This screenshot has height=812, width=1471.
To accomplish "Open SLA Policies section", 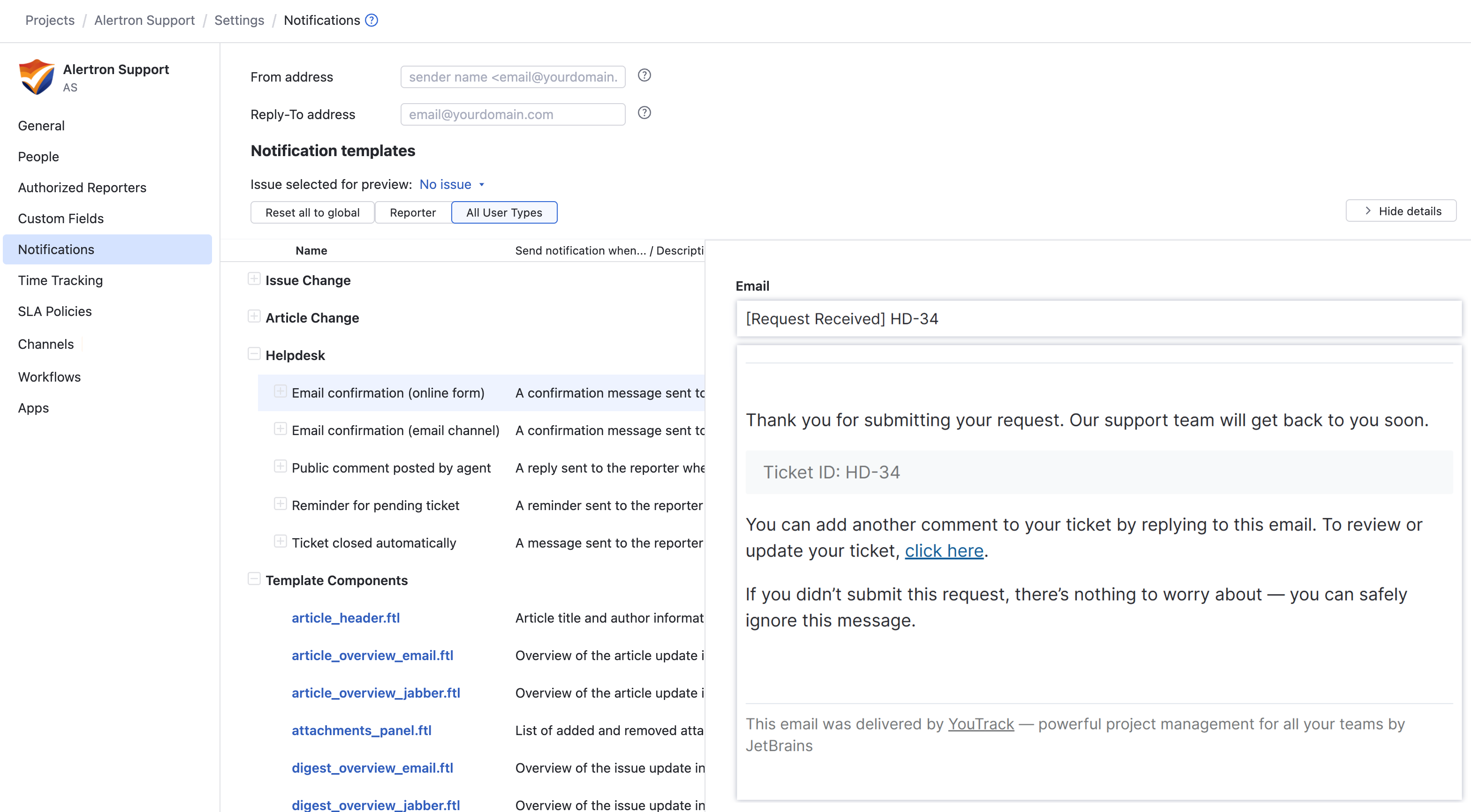I will point(55,312).
